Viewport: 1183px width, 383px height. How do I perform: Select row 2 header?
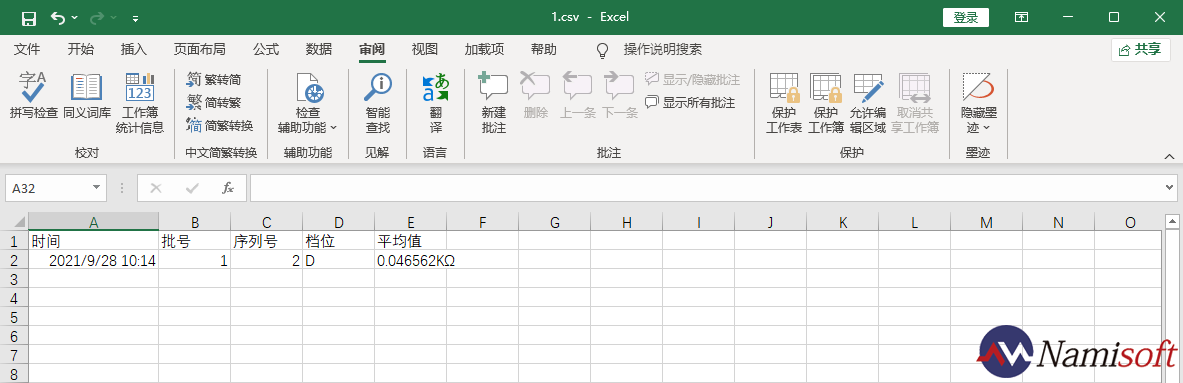[x=14, y=260]
